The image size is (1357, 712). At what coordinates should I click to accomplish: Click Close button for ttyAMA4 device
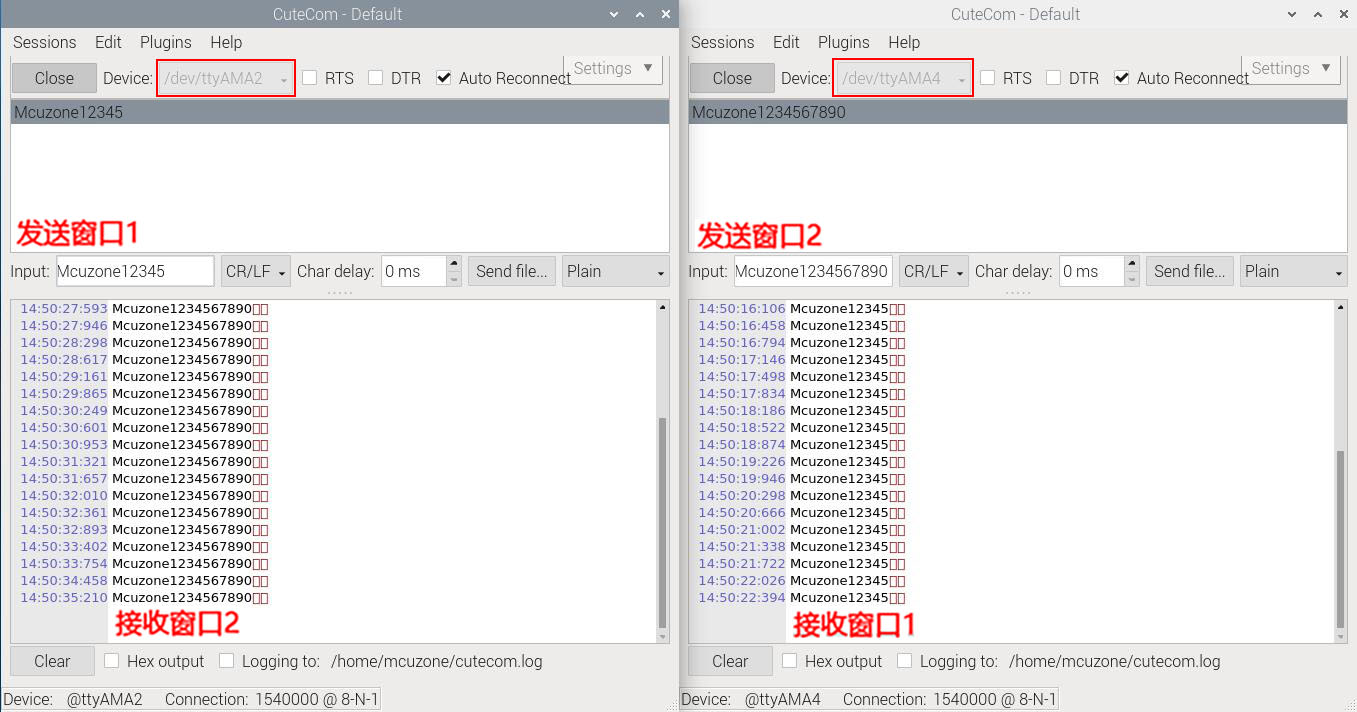tap(732, 78)
